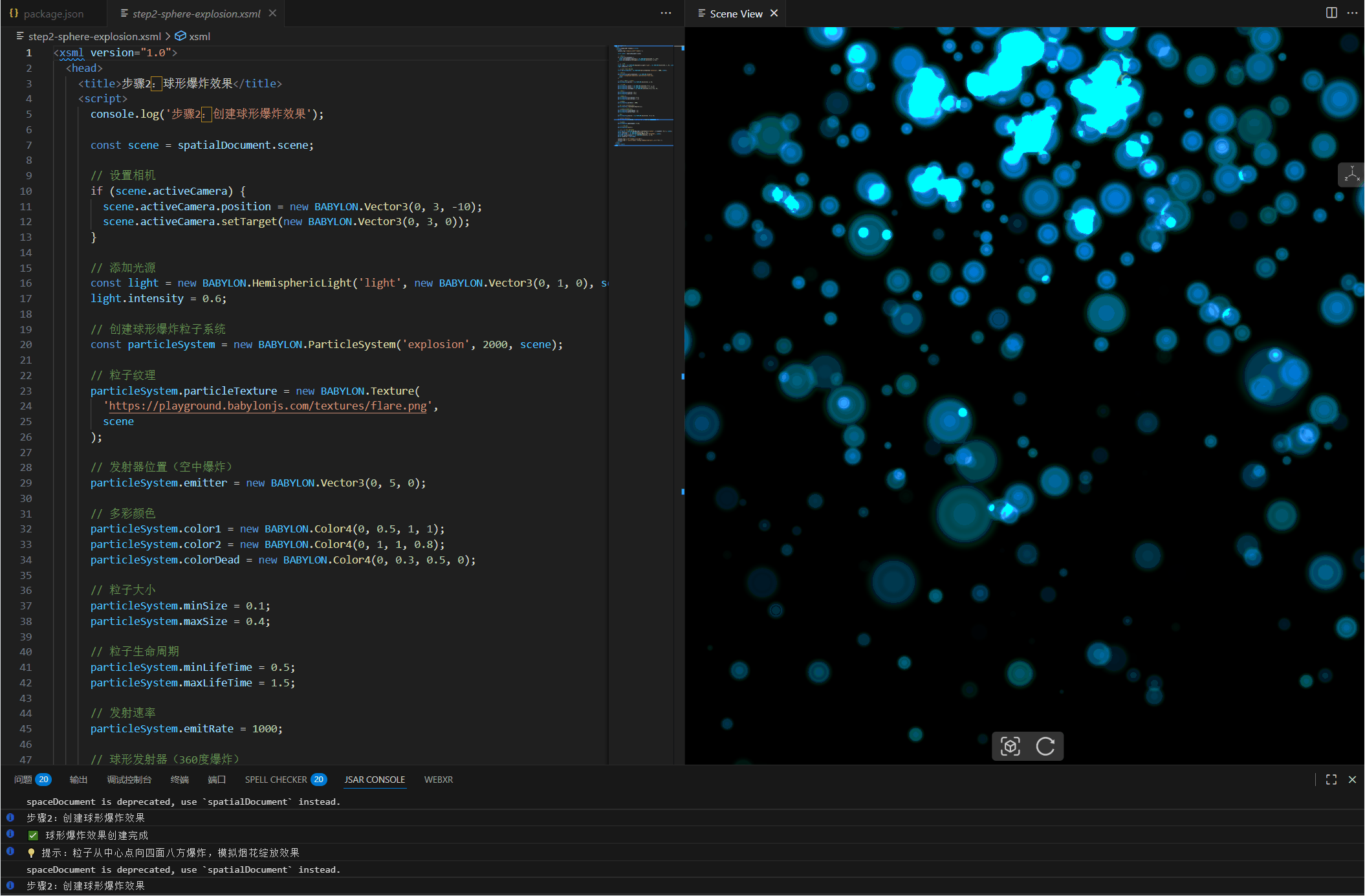Close the bottom panel
1365x896 pixels.
click(1352, 780)
